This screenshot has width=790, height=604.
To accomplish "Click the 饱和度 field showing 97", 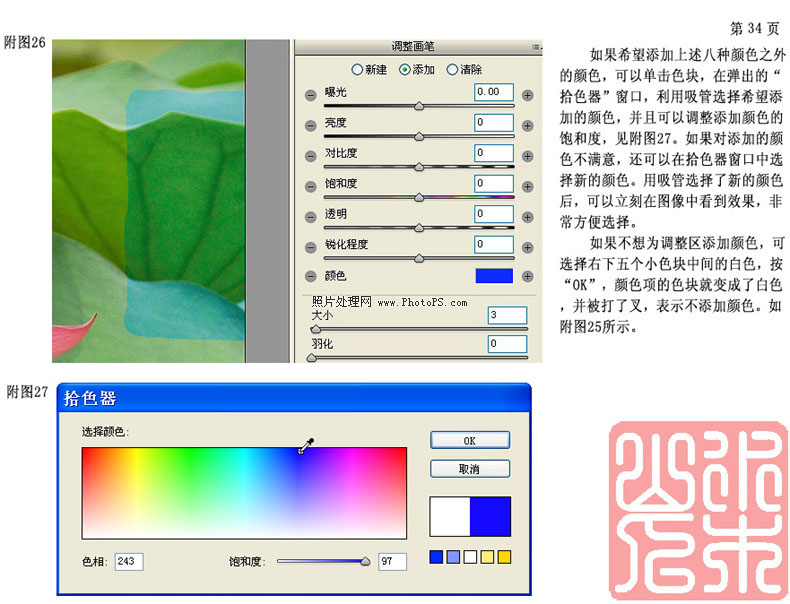I will (x=392, y=561).
